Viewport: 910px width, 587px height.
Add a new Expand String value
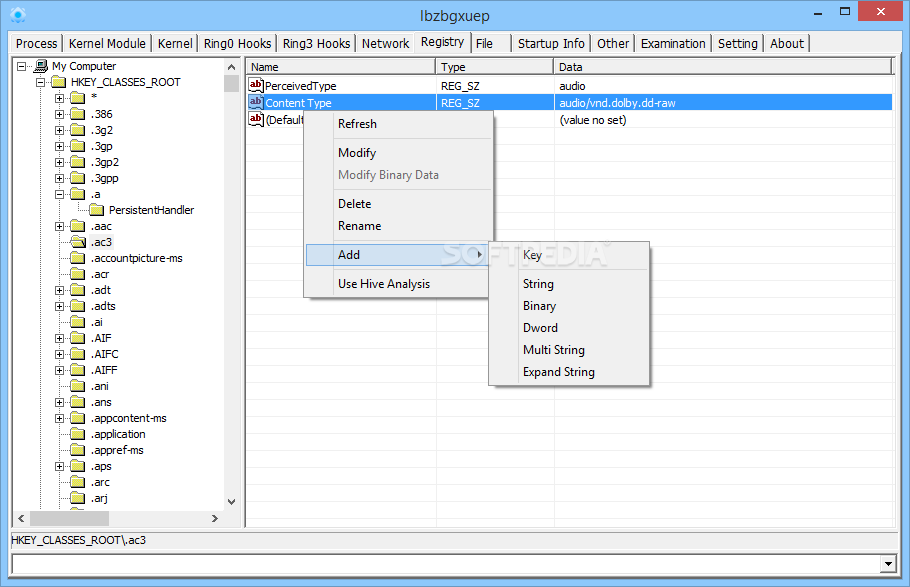[569, 372]
